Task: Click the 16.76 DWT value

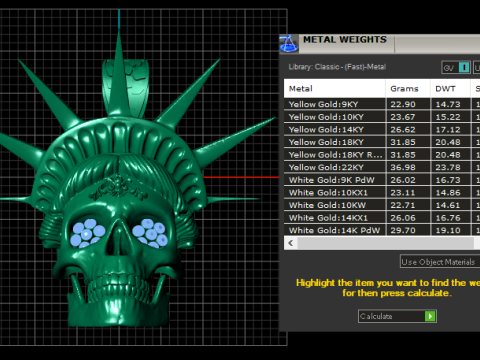Action: (448, 218)
